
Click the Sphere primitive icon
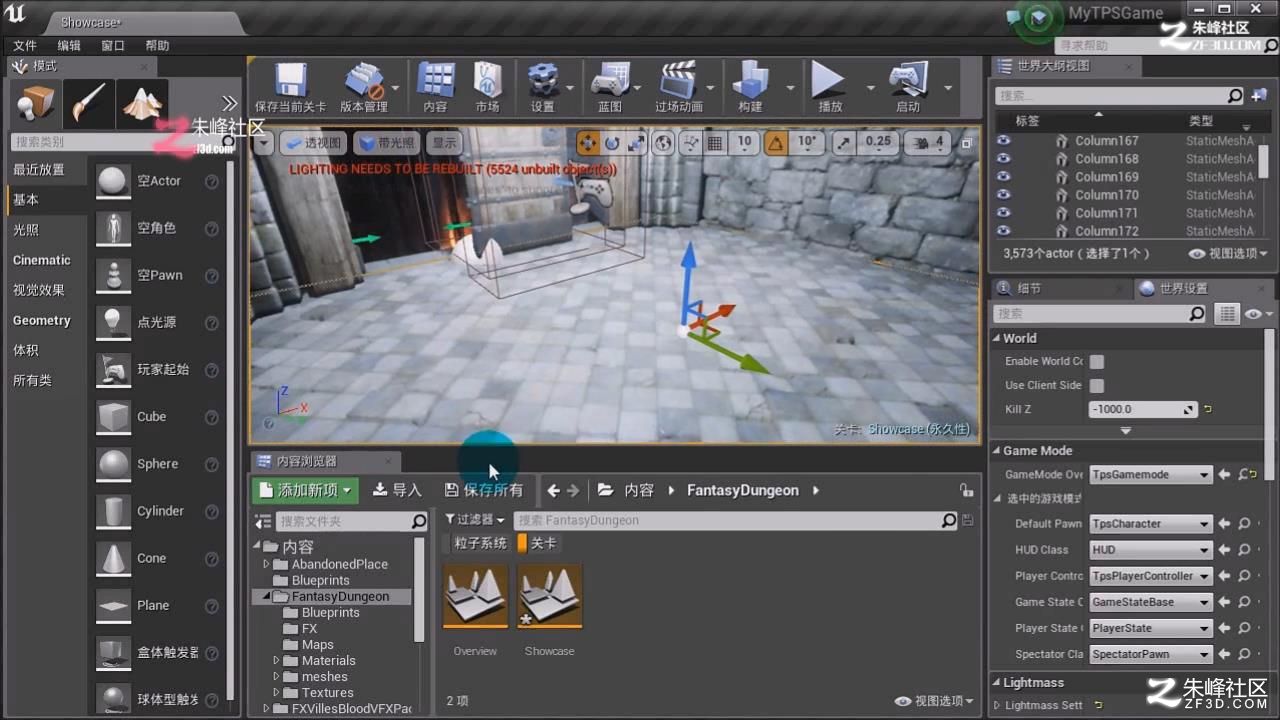113,464
